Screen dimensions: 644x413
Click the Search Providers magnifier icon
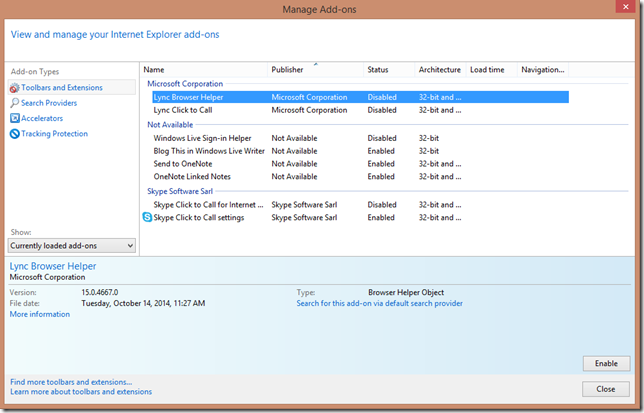click(14, 103)
